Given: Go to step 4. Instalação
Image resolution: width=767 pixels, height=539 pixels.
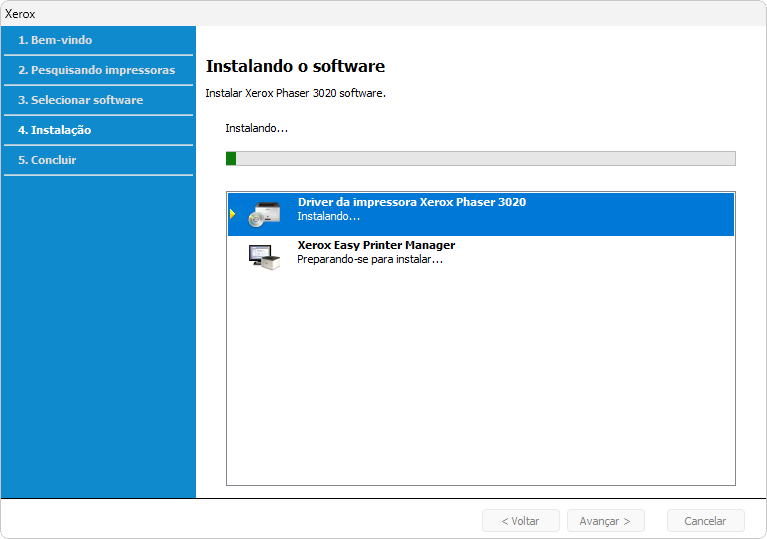Looking at the screenshot, I should [54, 130].
